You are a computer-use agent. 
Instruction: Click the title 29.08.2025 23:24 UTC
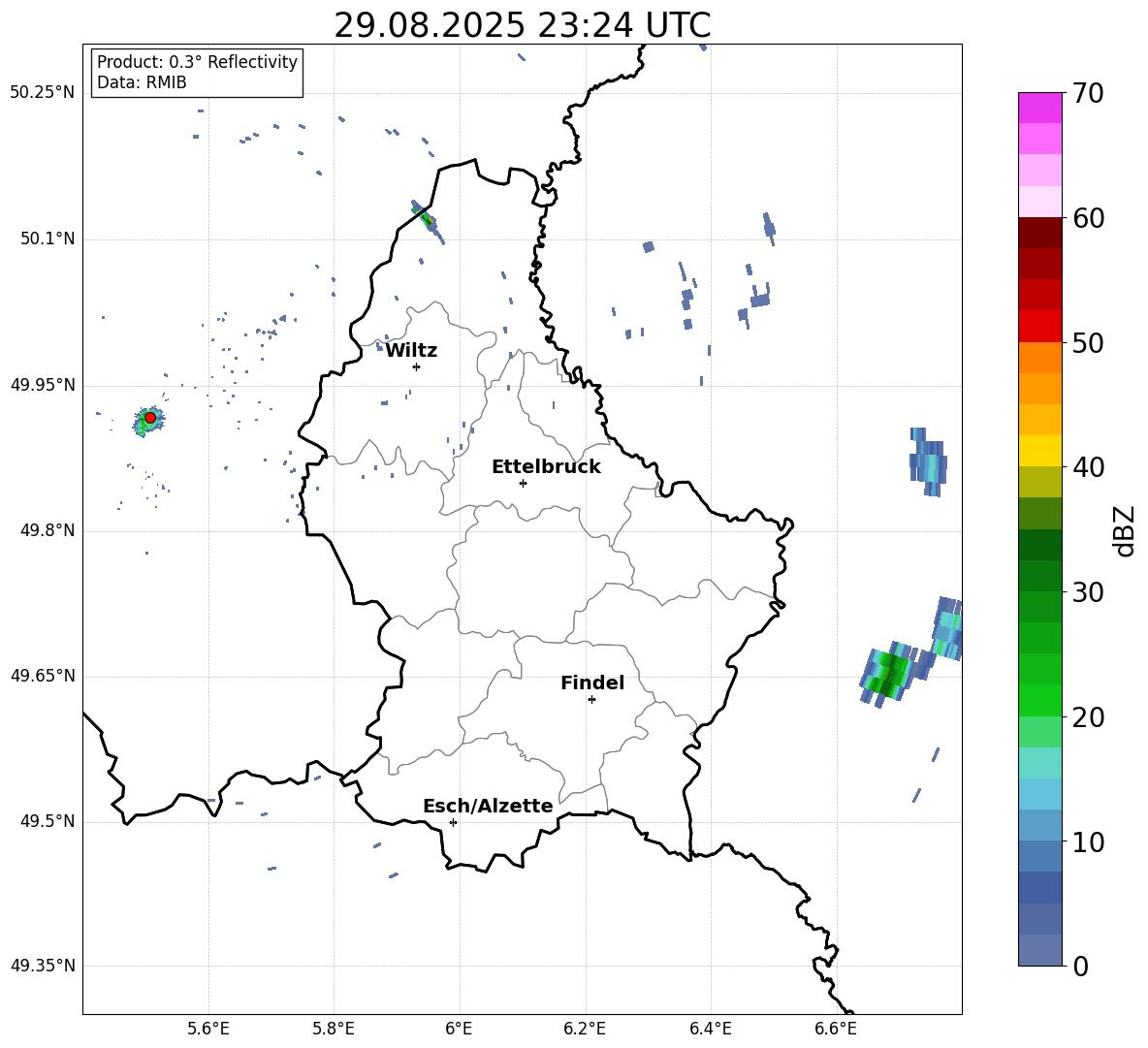point(522,24)
